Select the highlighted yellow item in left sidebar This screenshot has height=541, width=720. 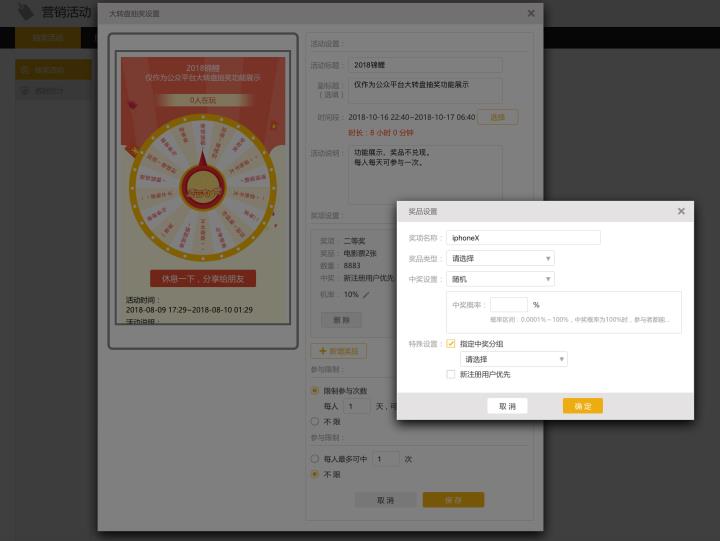pos(54,70)
